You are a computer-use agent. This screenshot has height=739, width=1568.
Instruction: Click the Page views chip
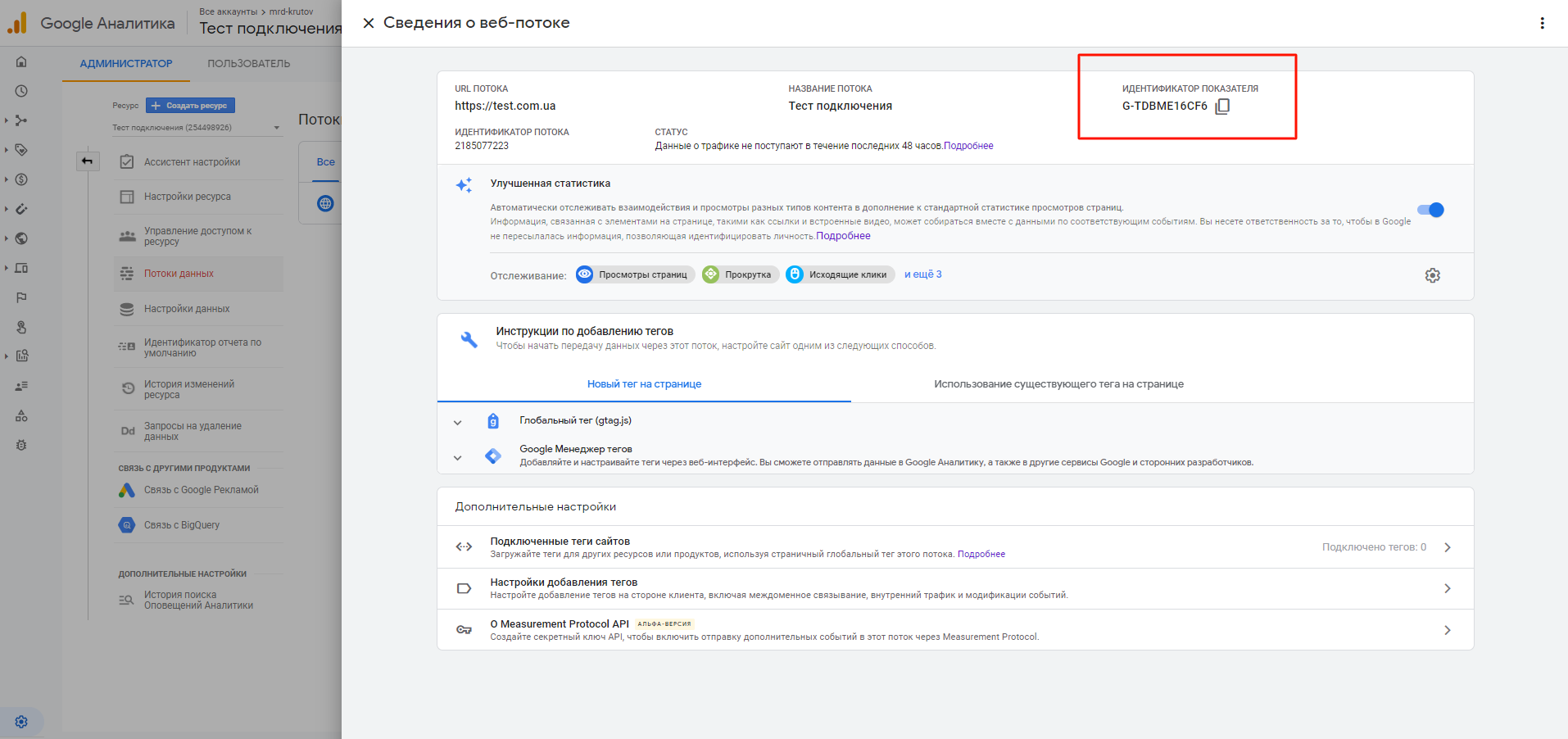pos(635,274)
